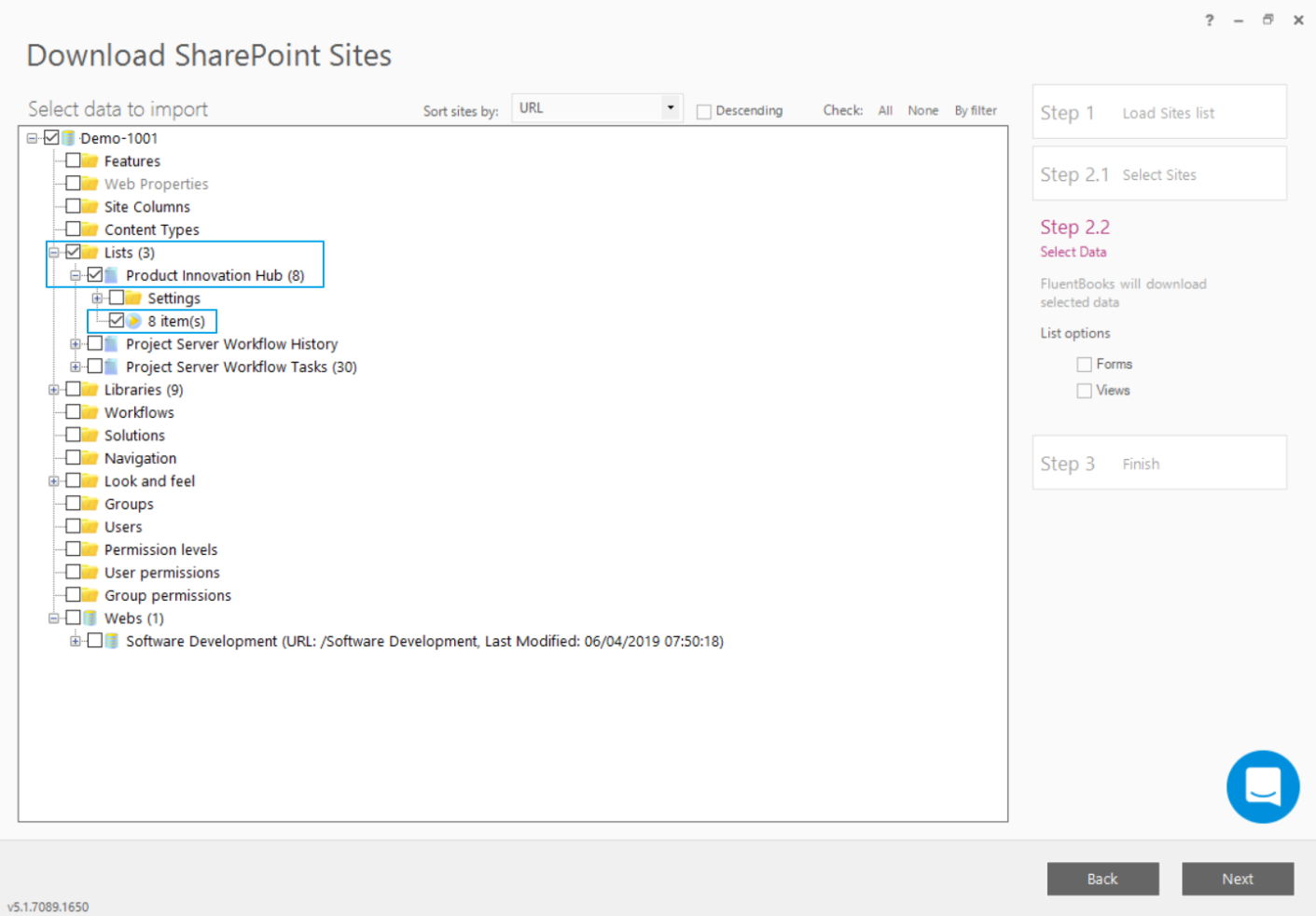Expand Project Server Workflow Tasks node

pos(76,367)
